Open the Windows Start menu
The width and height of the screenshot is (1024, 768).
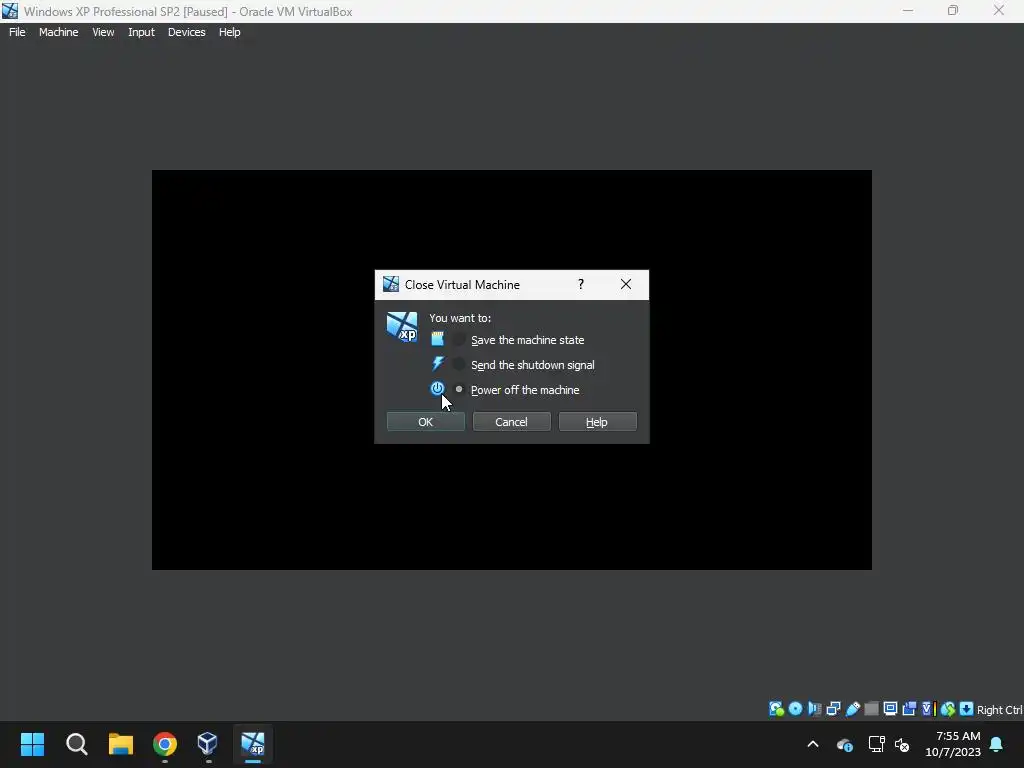tap(33, 744)
